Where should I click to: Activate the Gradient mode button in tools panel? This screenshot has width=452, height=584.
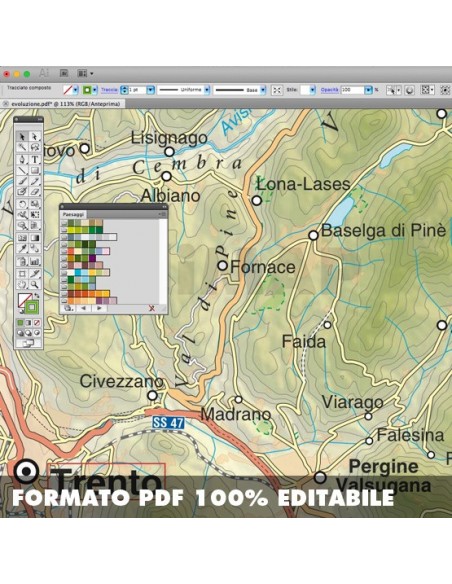(28, 323)
